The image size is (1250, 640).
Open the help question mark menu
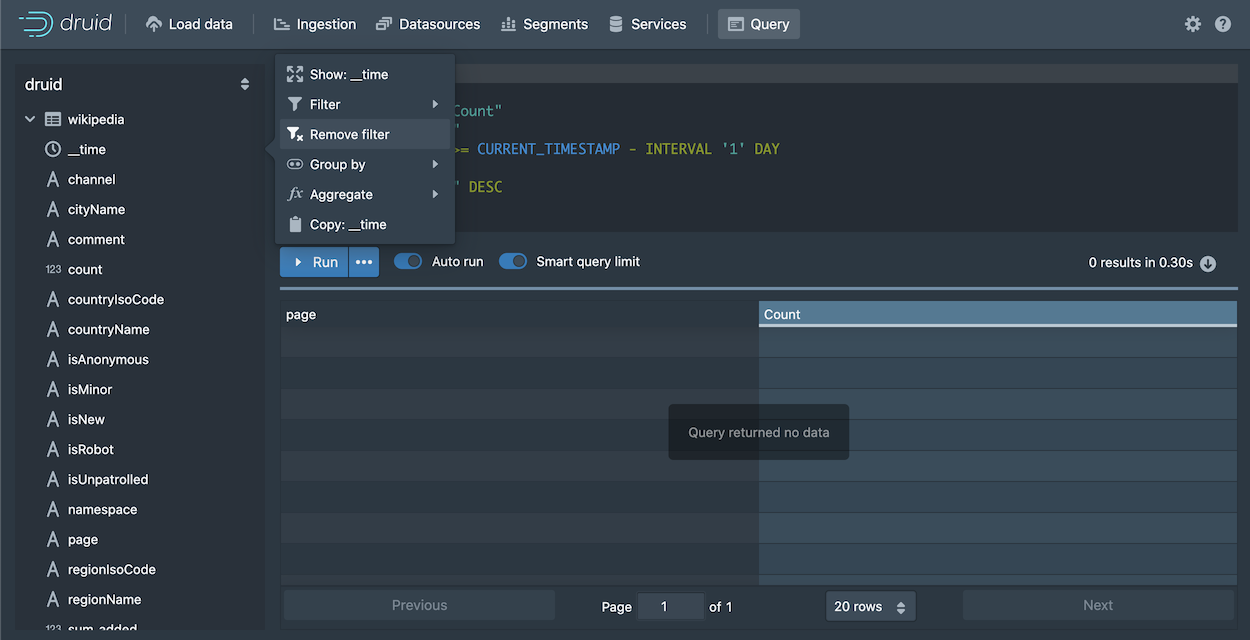click(1223, 24)
